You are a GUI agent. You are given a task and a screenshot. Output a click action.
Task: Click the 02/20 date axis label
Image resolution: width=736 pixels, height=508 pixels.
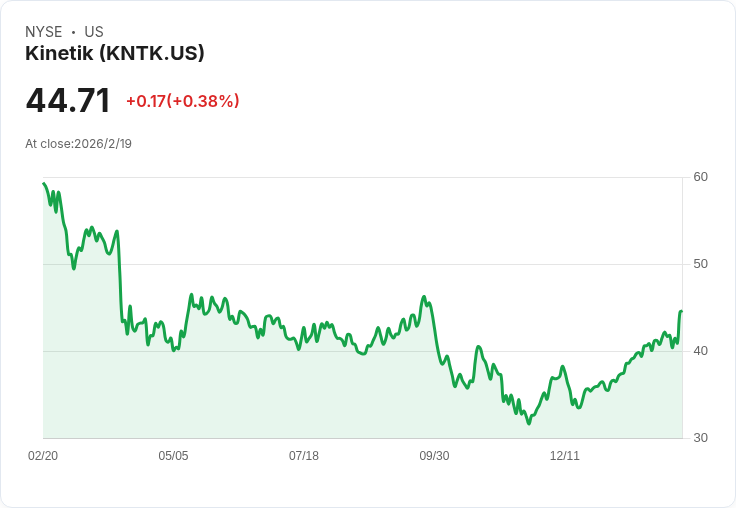pos(43,455)
